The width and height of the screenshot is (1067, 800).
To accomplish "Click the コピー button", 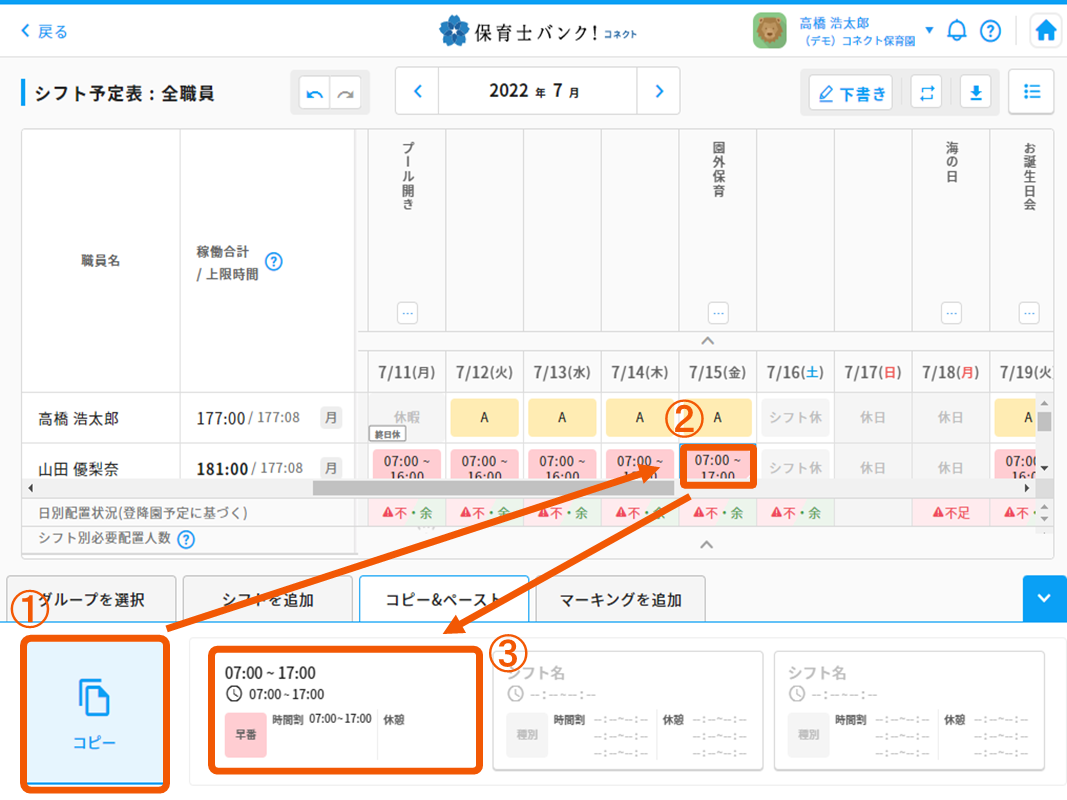I will pyautogui.click(x=94, y=712).
